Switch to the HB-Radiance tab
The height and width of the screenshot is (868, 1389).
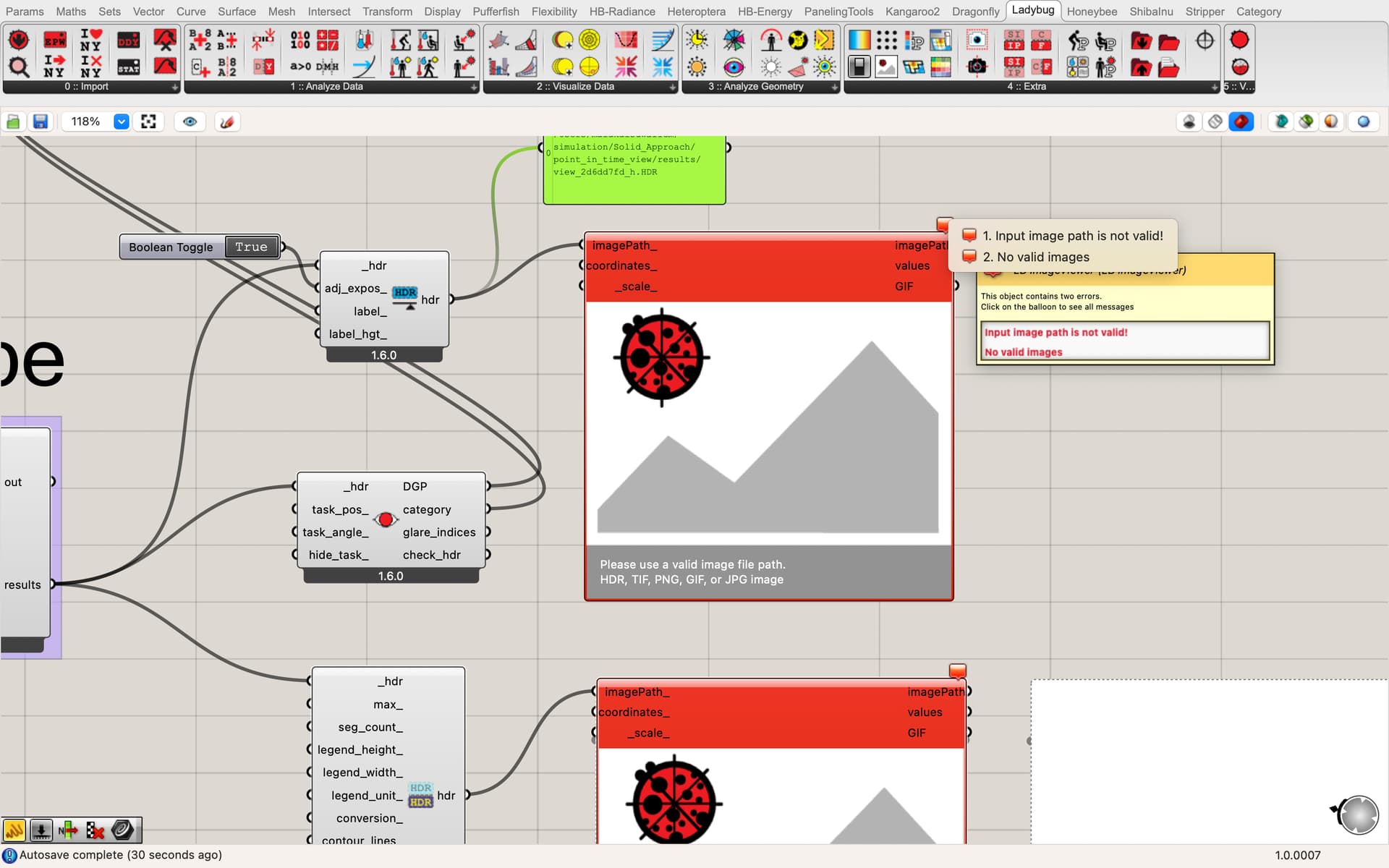[622, 12]
